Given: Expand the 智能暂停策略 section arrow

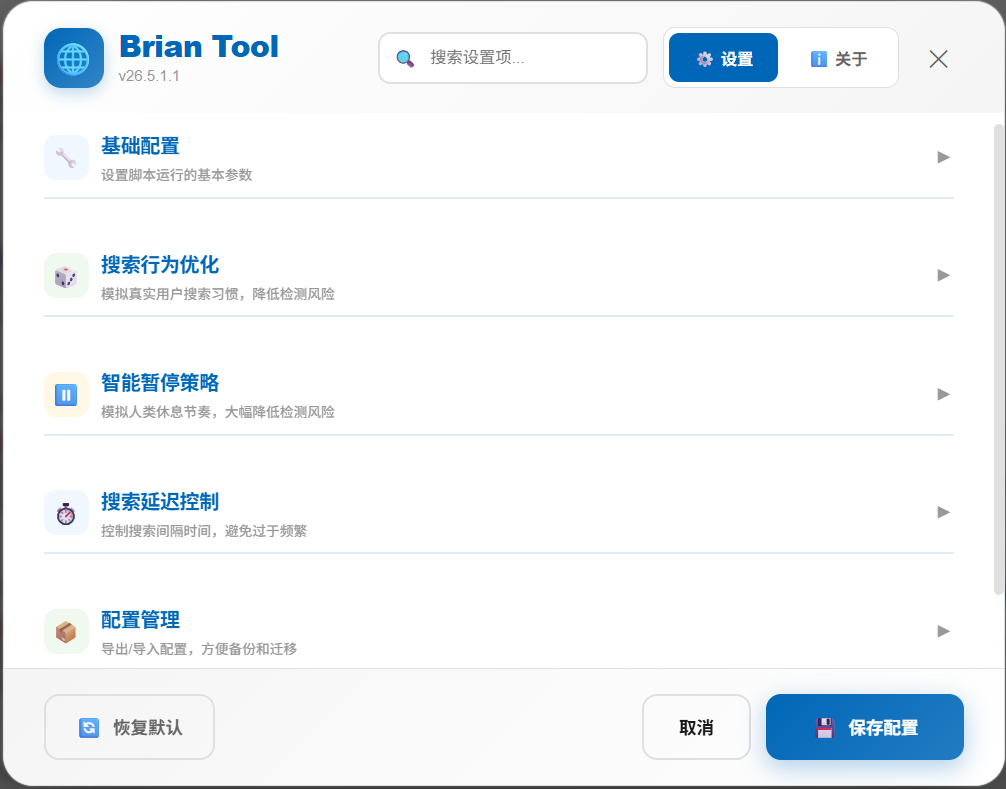Looking at the screenshot, I should point(943,394).
